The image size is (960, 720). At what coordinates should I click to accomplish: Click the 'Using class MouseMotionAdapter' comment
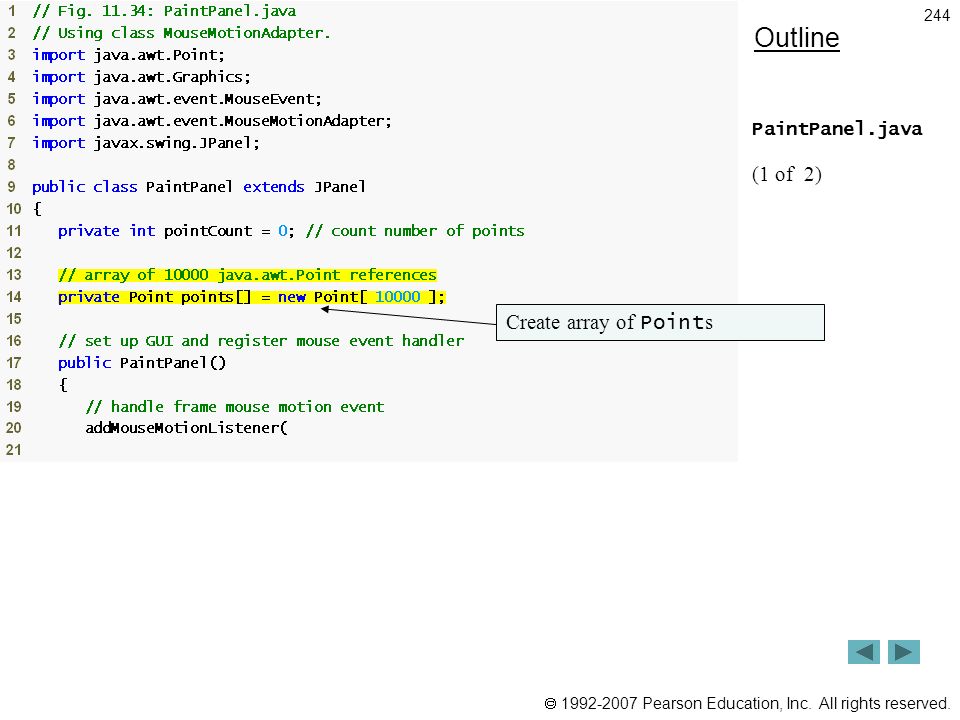point(181,33)
